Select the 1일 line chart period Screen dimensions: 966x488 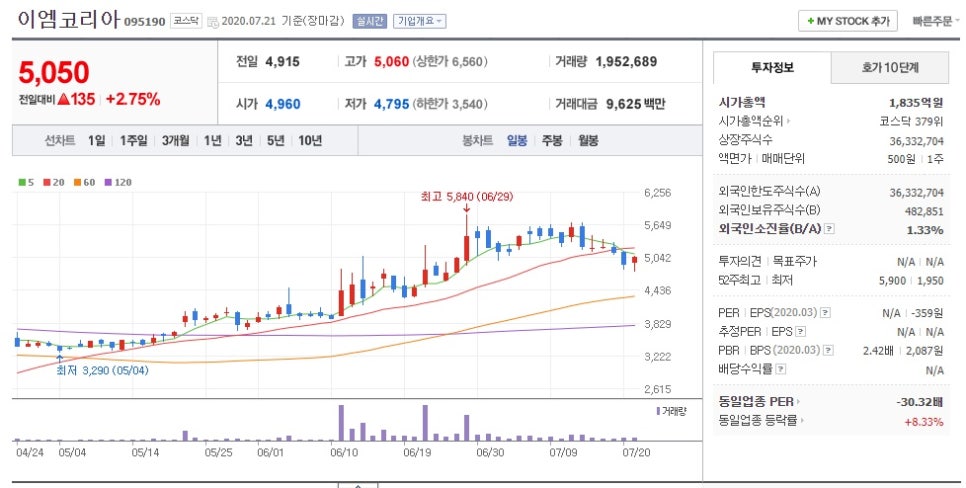(97, 140)
